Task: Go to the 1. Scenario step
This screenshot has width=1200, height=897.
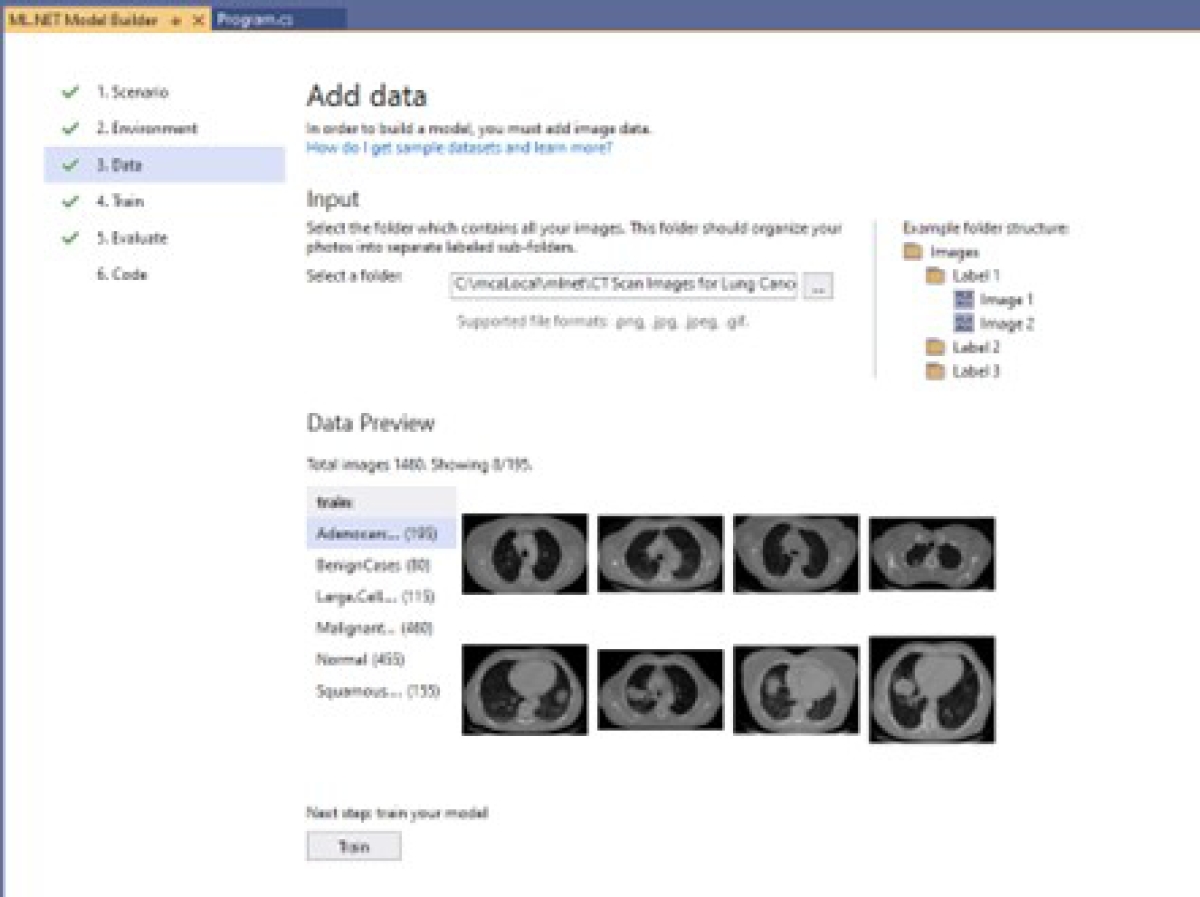Action: [132, 92]
